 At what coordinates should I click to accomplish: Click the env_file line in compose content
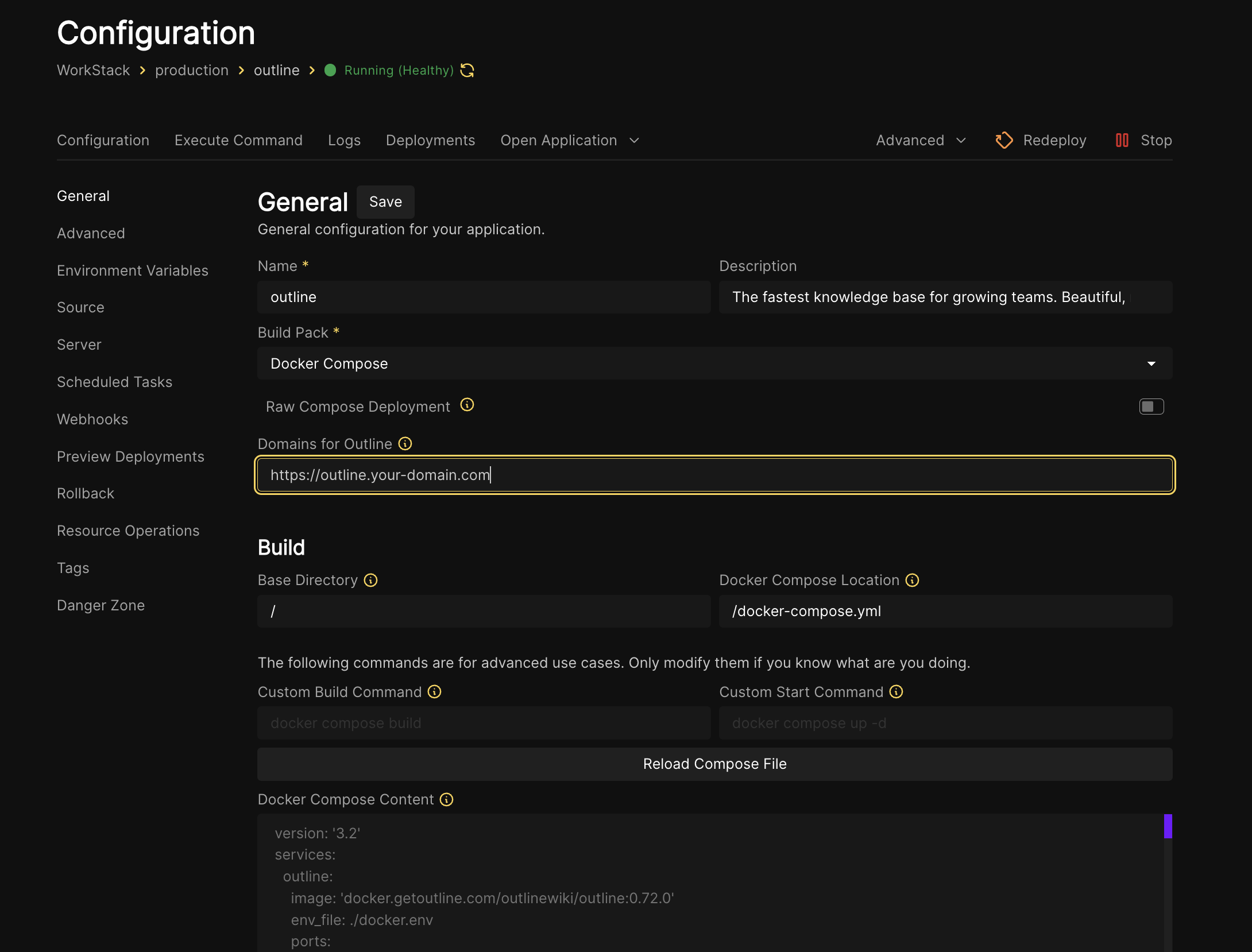point(362,920)
